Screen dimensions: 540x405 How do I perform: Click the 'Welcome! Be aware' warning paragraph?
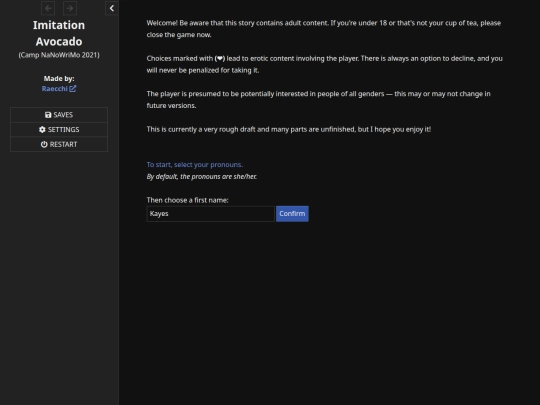(324, 29)
